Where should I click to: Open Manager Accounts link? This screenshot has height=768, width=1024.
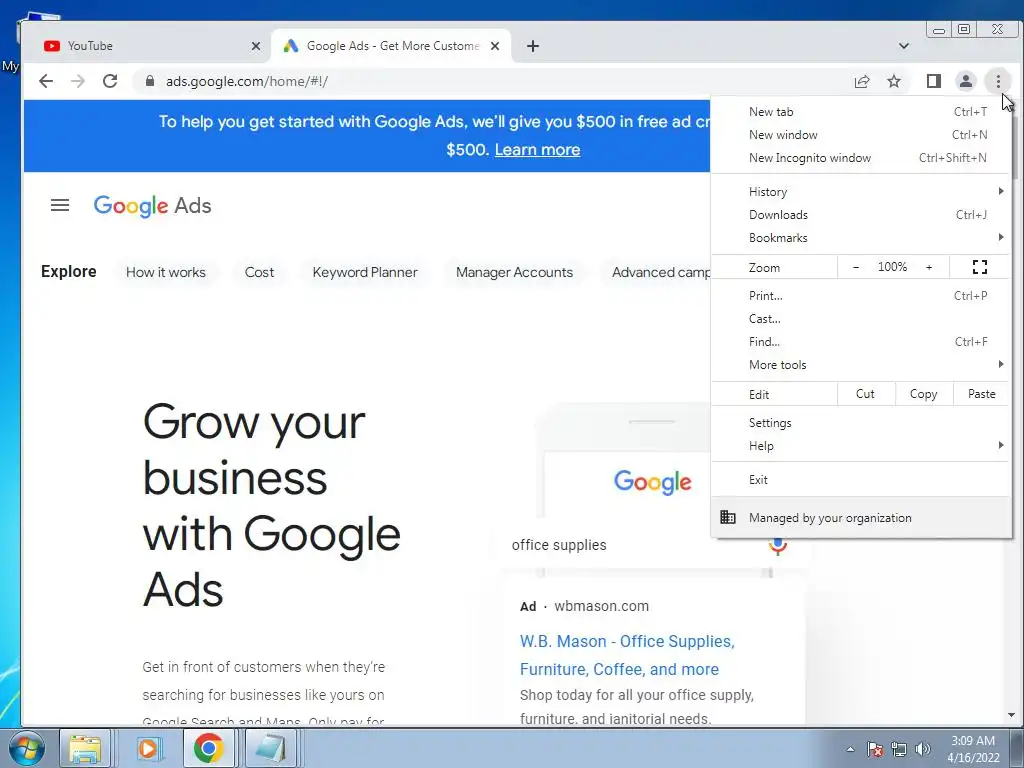pyautogui.click(x=514, y=272)
